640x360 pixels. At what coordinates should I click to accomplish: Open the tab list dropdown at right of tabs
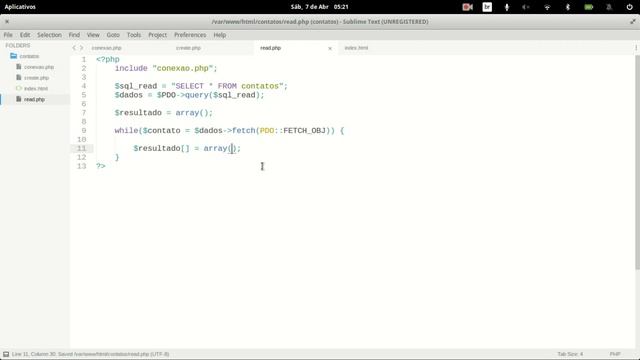[x=636, y=48]
